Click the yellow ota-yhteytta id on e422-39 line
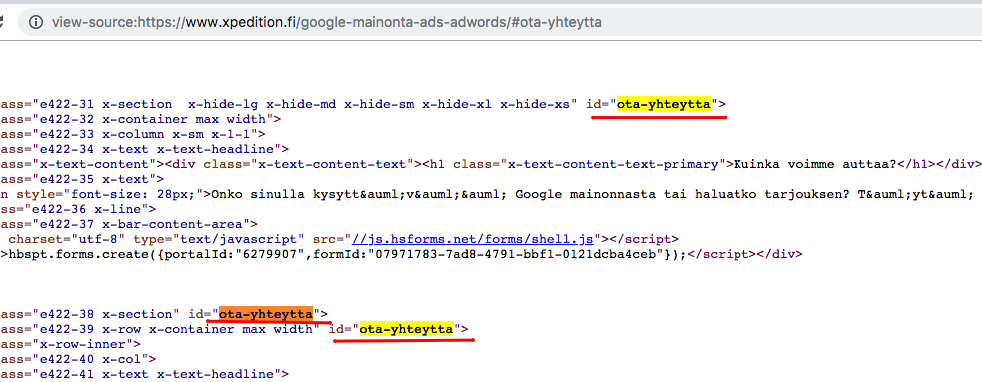Viewport: 982px width, 382px height. (406, 329)
